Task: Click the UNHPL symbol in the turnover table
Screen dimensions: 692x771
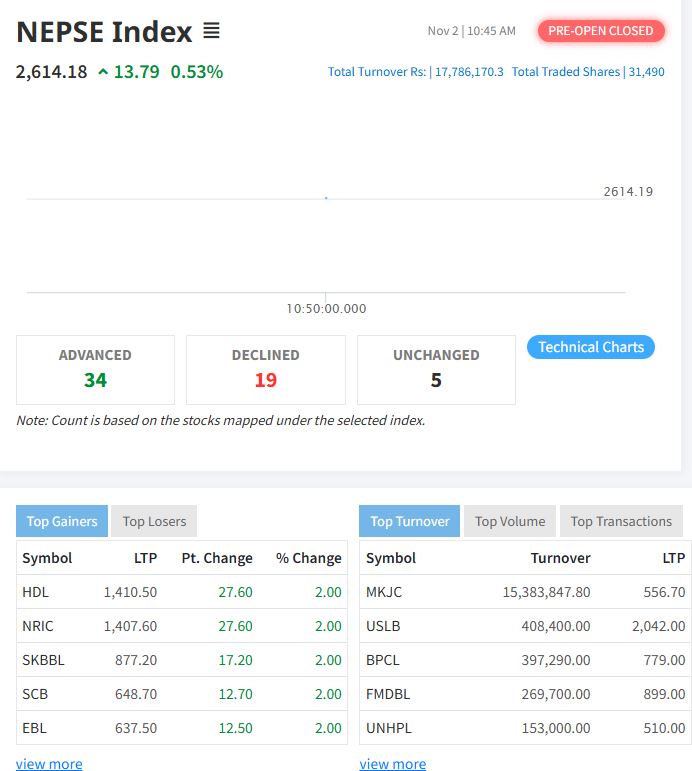Action: click(387, 728)
